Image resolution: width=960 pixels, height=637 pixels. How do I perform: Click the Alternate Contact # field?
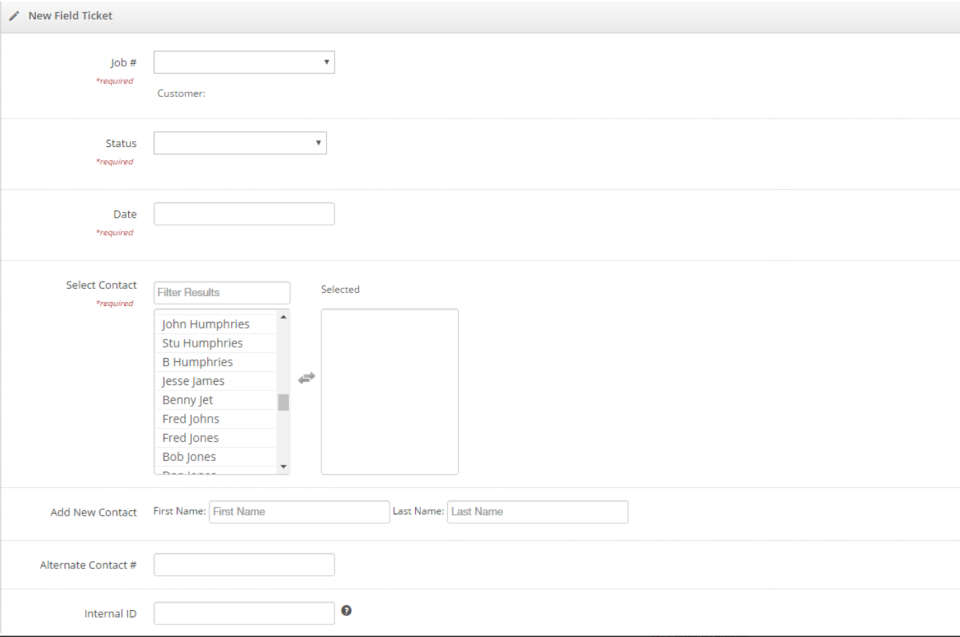tap(244, 565)
